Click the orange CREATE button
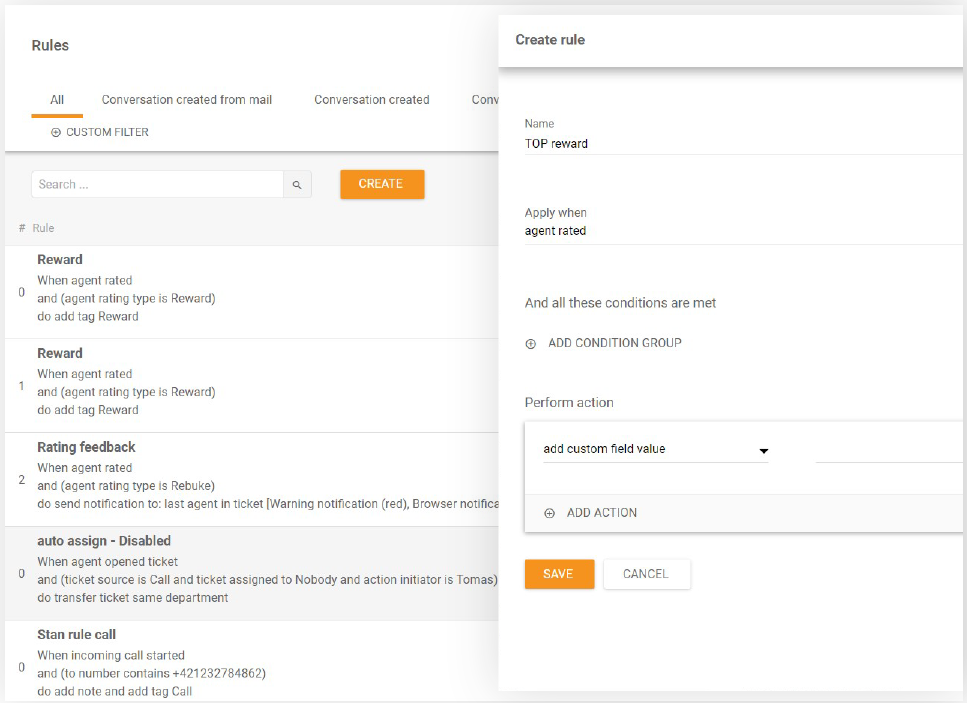Image resolution: width=967 pixels, height=703 pixels. tap(382, 184)
